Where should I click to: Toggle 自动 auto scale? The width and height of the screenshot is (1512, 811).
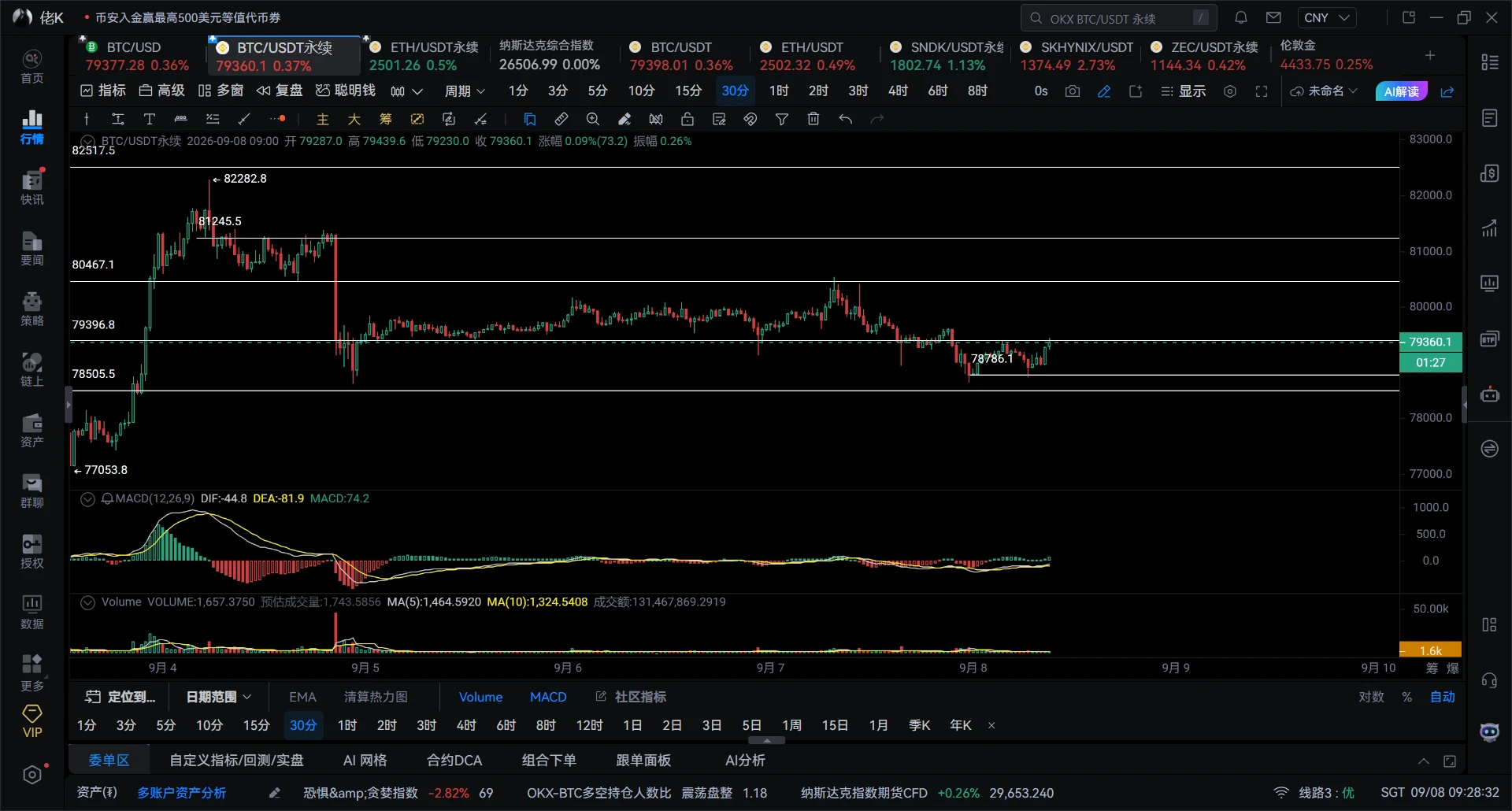[1443, 697]
